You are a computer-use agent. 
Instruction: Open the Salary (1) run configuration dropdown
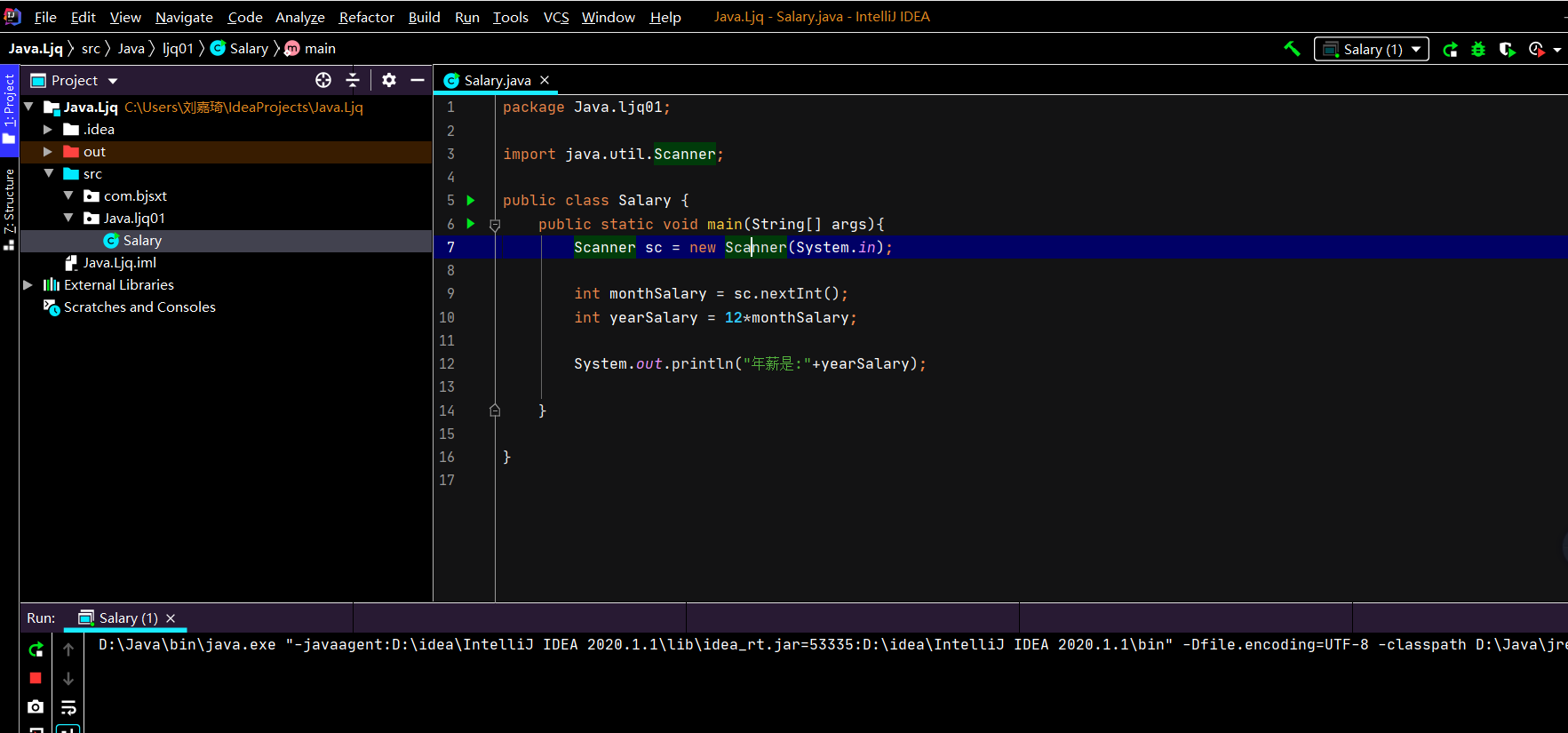(x=1372, y=50)
